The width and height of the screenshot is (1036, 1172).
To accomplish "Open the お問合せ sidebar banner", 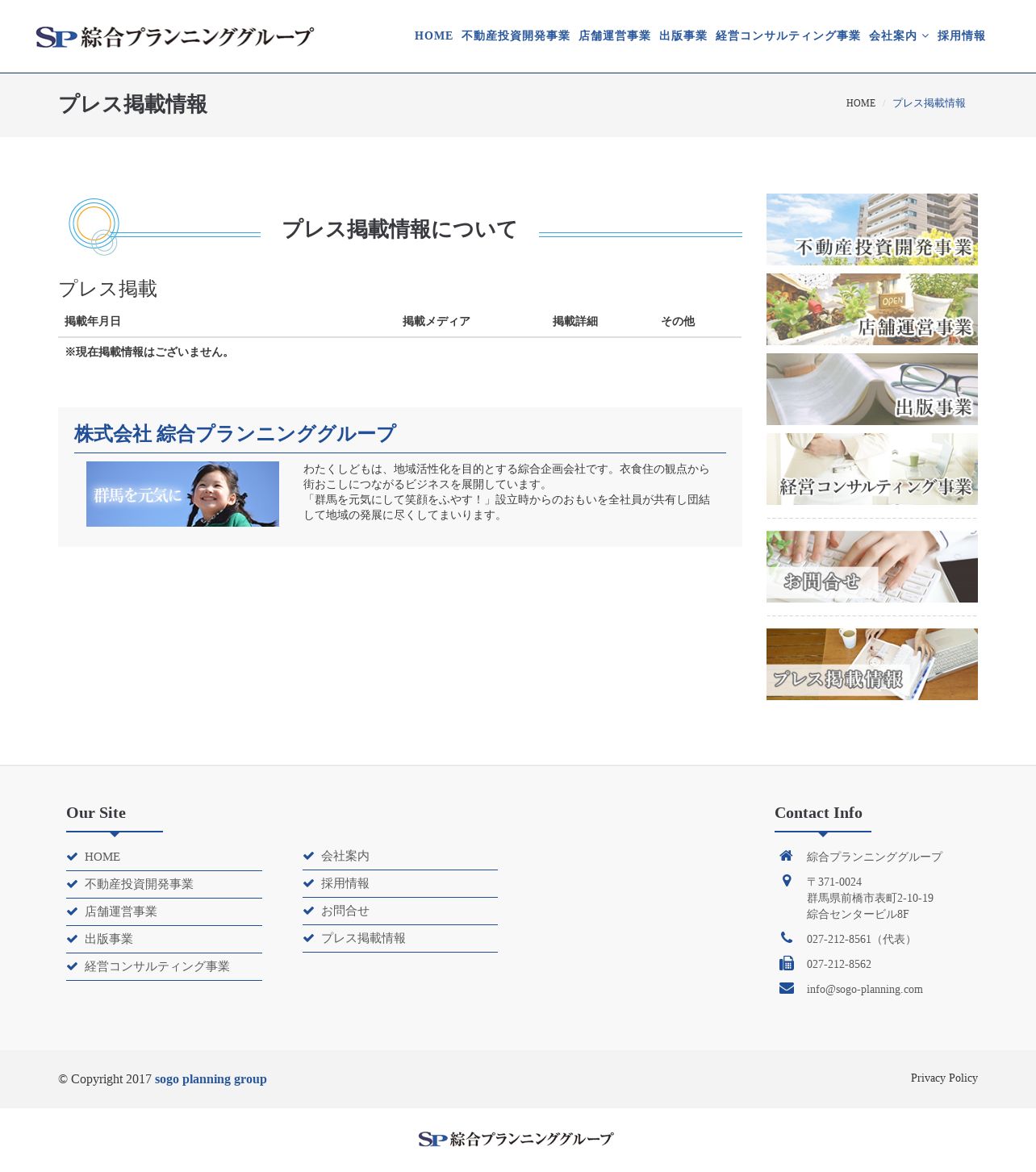I will click(x=872, y=566).
